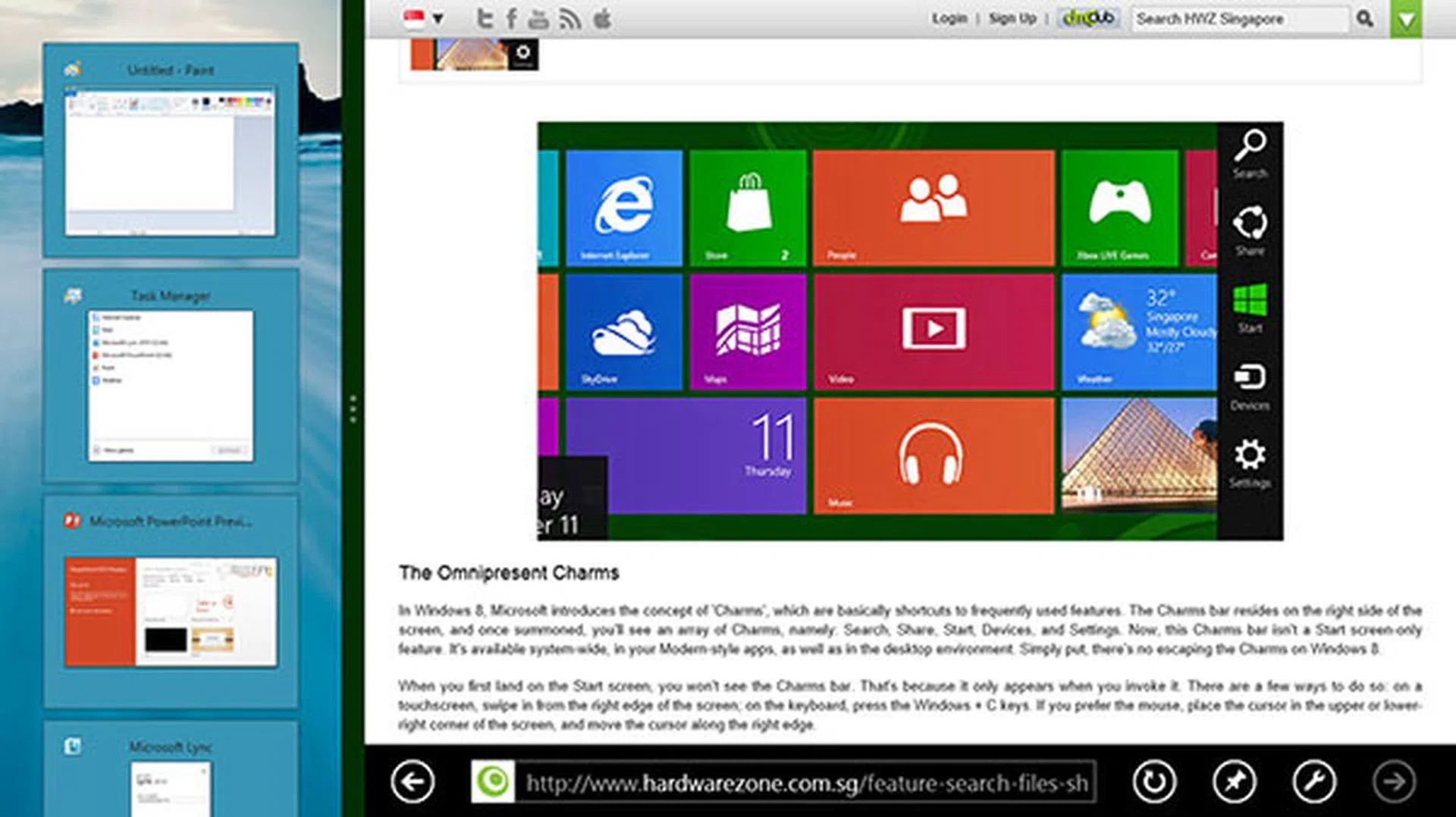Viewport: 1456px width, 817px height.
Task: Open page tools wrench icon
Action: point(1314,781)
